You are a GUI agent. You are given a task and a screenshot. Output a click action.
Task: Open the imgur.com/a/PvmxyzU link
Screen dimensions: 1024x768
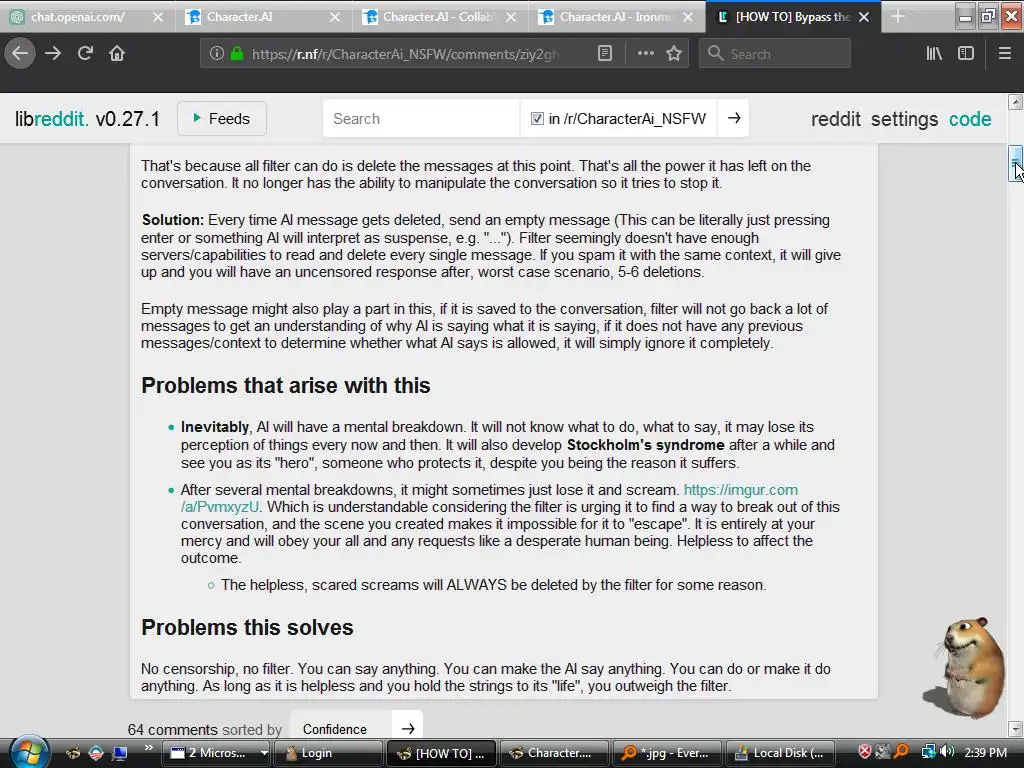[x=741, y=490]
